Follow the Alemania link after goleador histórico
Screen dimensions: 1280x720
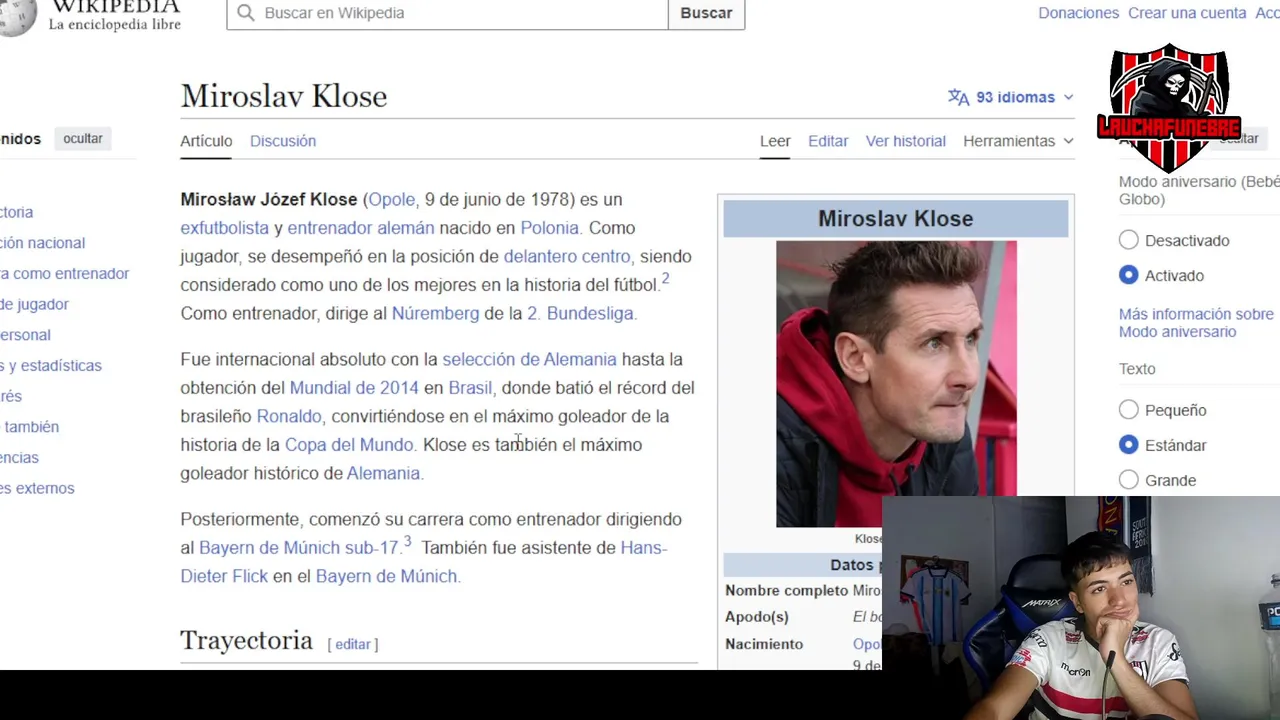pyautogui.click(x=383, y=473)
